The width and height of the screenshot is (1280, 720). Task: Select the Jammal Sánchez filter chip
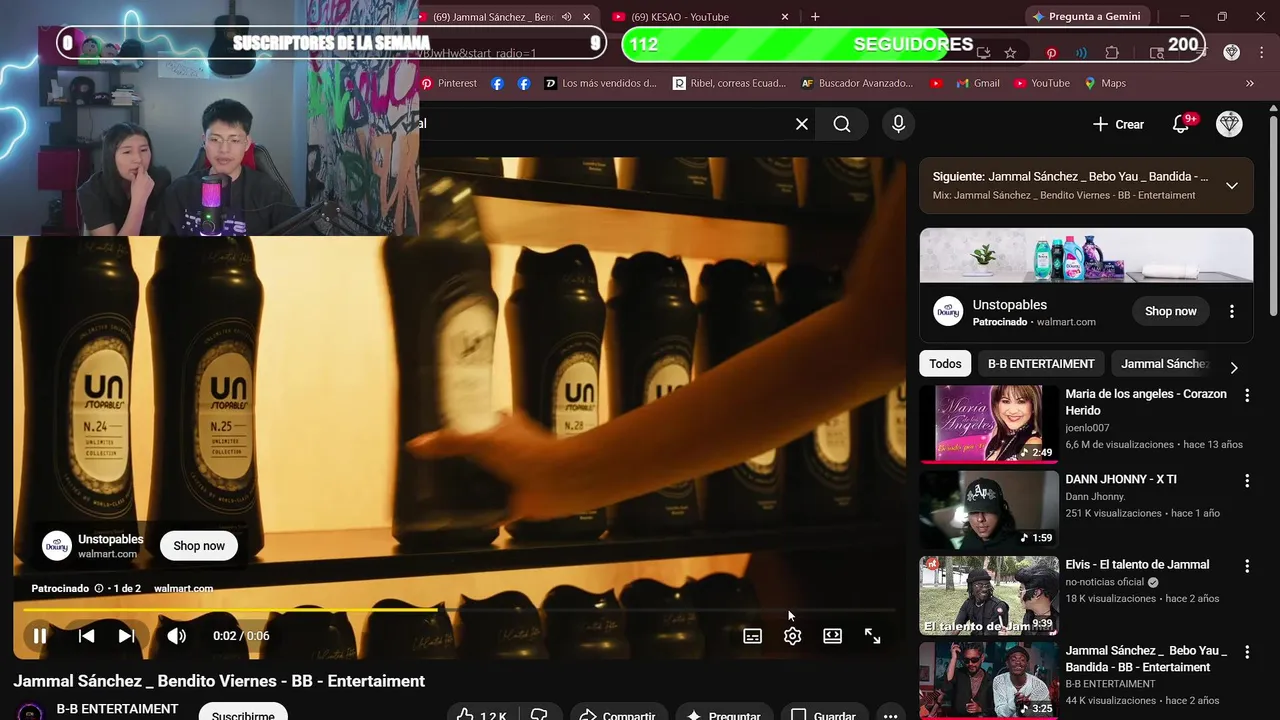[x=1165, y=364]
